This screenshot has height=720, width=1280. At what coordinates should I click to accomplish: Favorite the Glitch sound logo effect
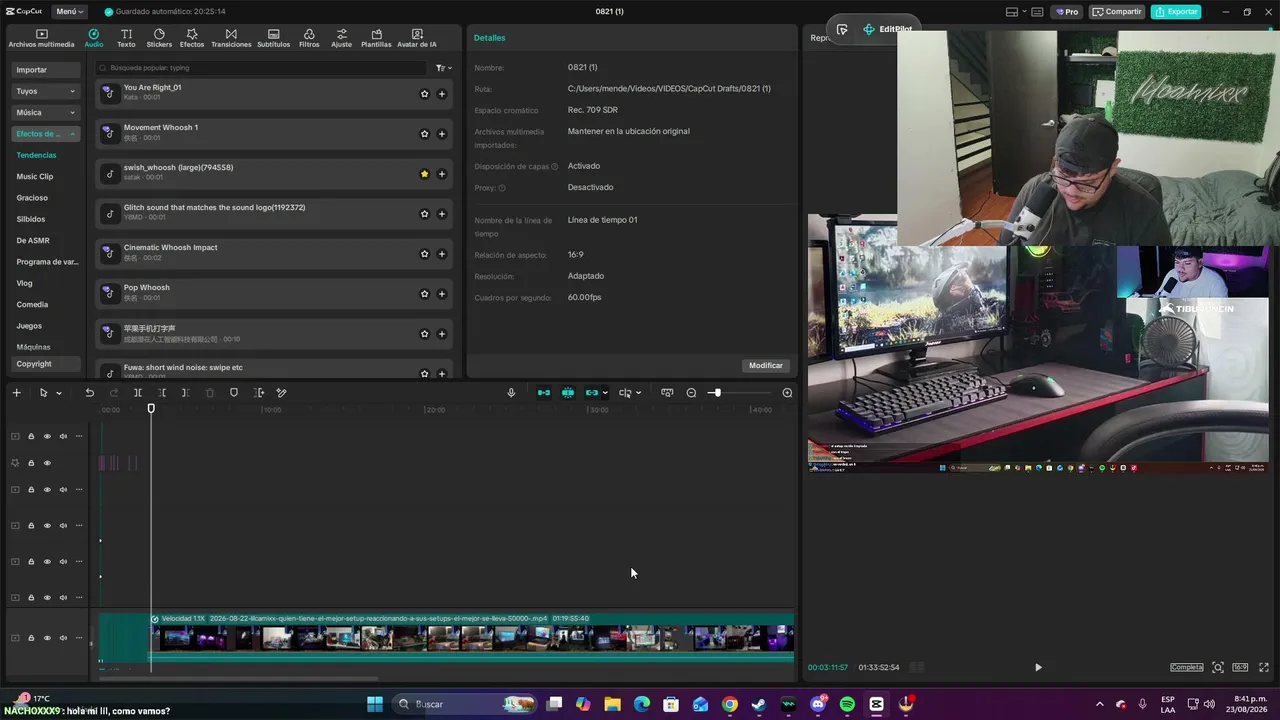(x=424, y=214)
